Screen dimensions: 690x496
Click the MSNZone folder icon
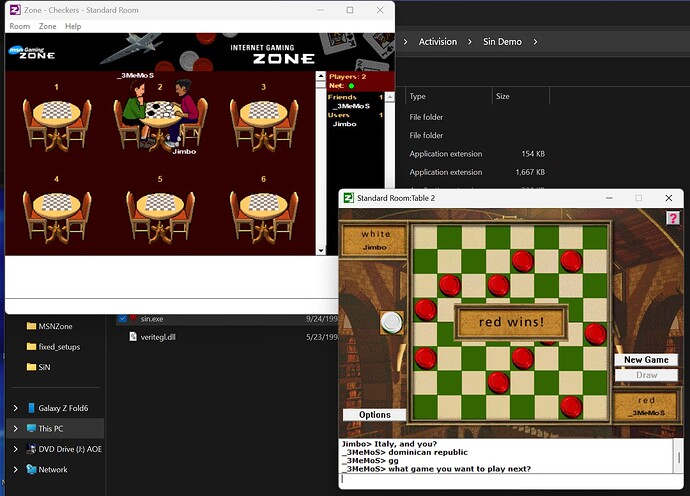pyautogui.click(x=31, y=326)
